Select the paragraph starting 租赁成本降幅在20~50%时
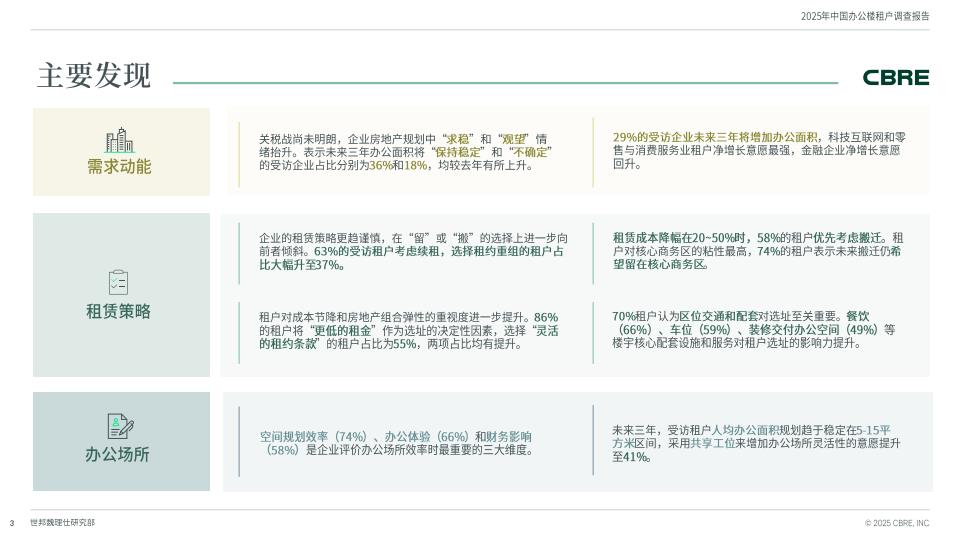 tap(758, 251)
